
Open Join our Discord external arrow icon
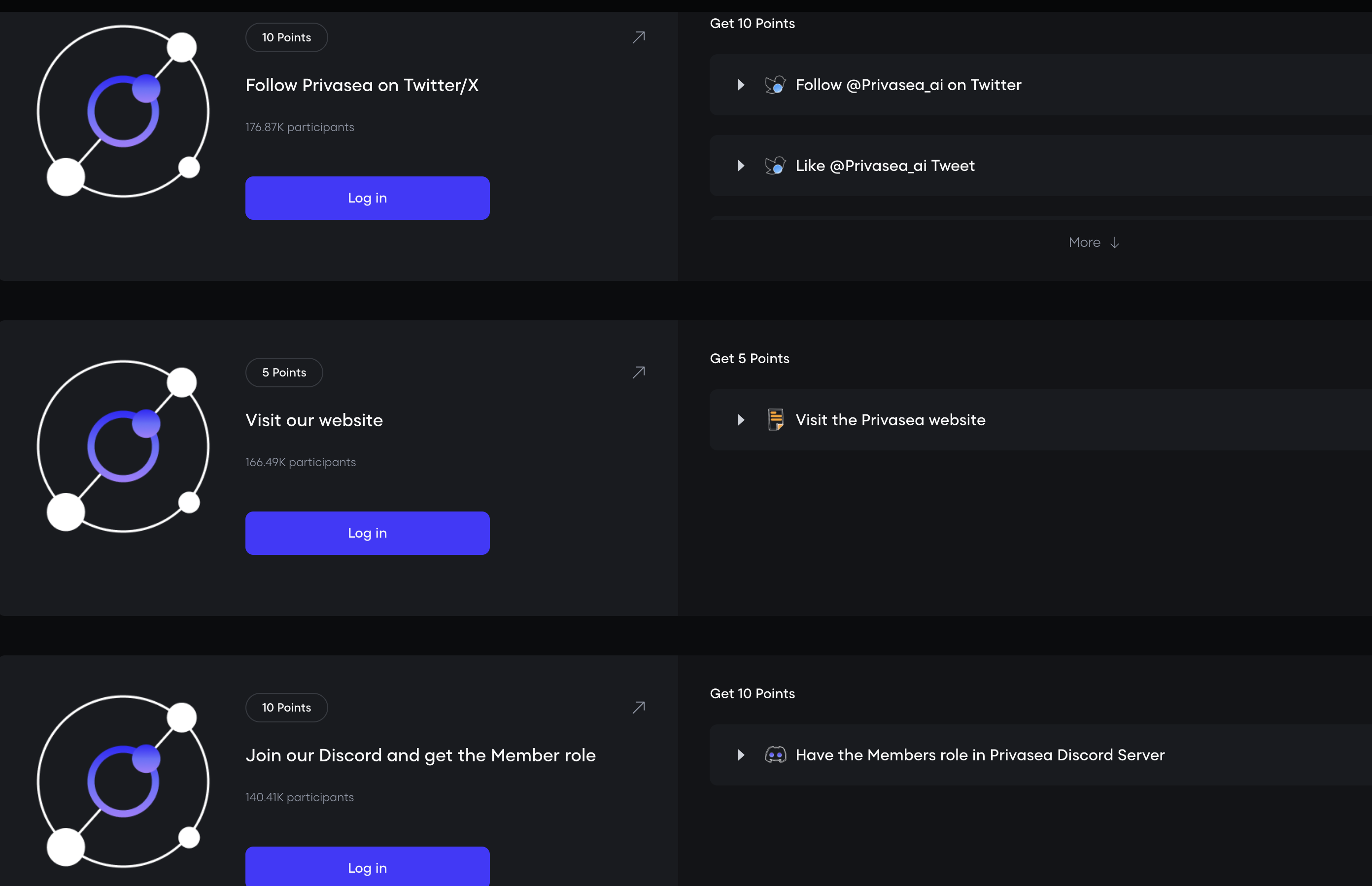639,707
